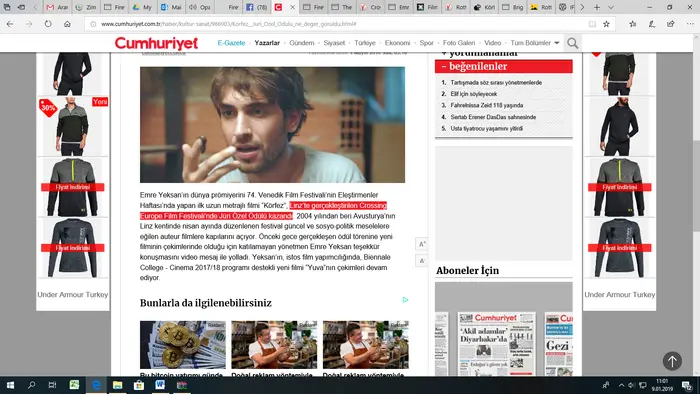Image resolution: width=700 pixels, height=394 pixels.
Task: Share this page icon
Action: point(671,24)
